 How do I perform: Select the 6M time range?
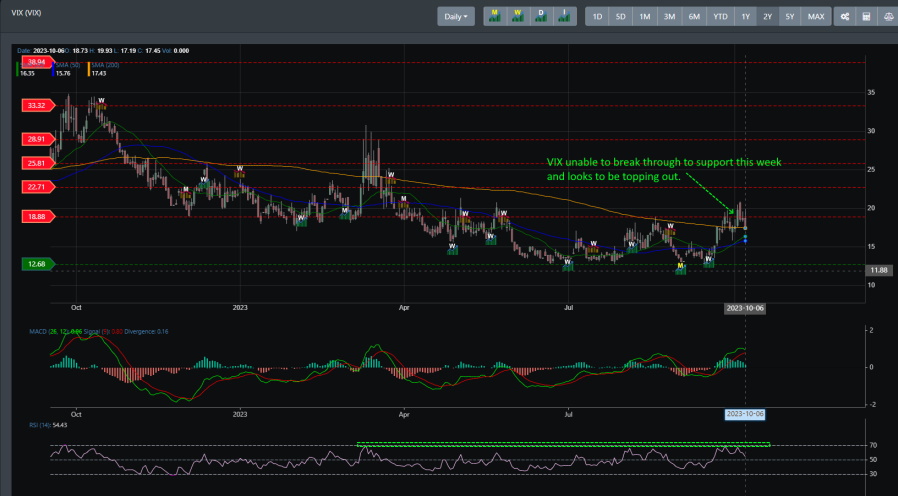tap(694, 17)
